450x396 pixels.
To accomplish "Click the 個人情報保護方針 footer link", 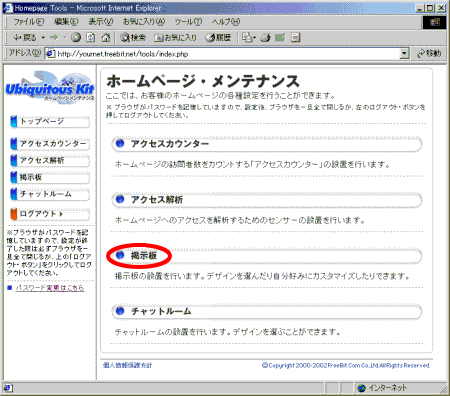I will tap(128, 365).
